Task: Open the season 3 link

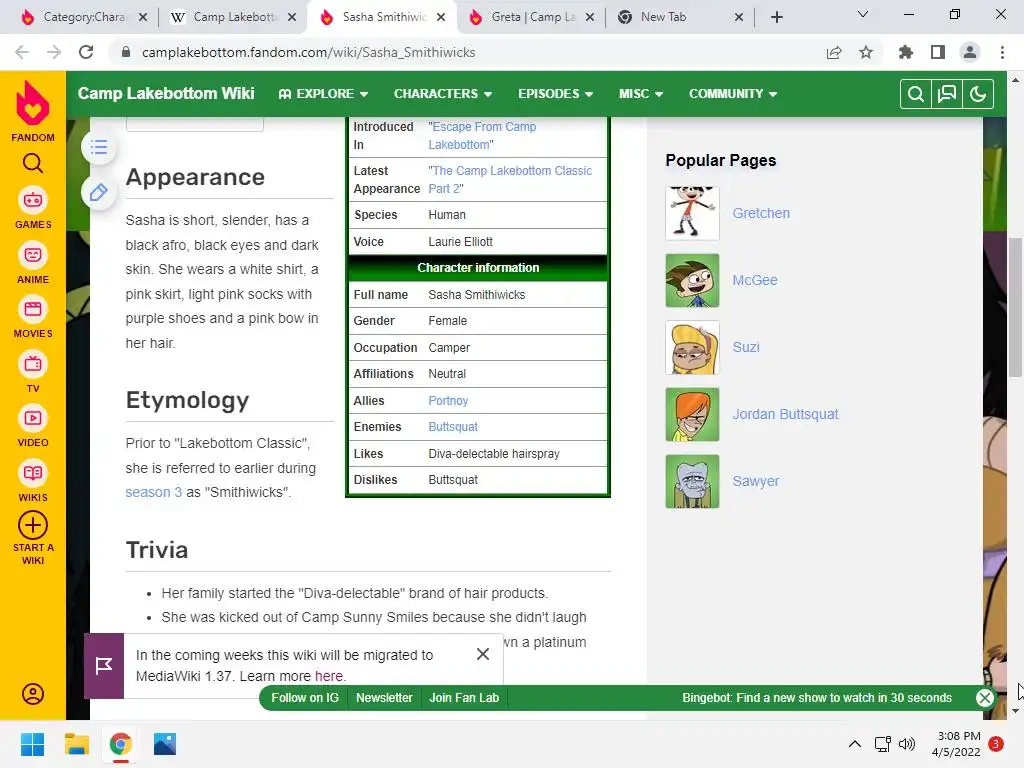Action: click(x=153, y=492)
